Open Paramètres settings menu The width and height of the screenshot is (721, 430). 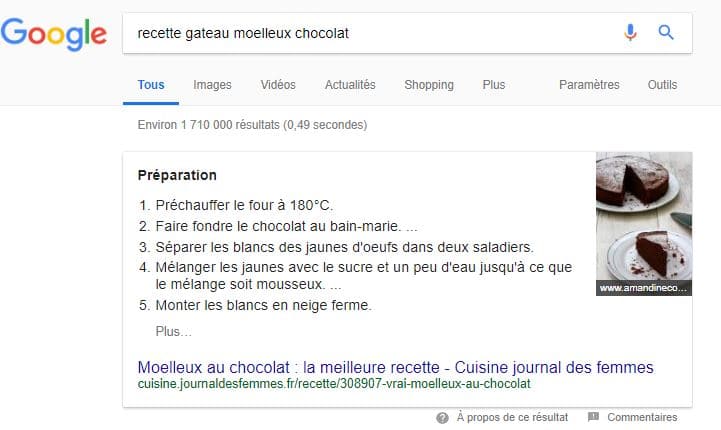589,85
